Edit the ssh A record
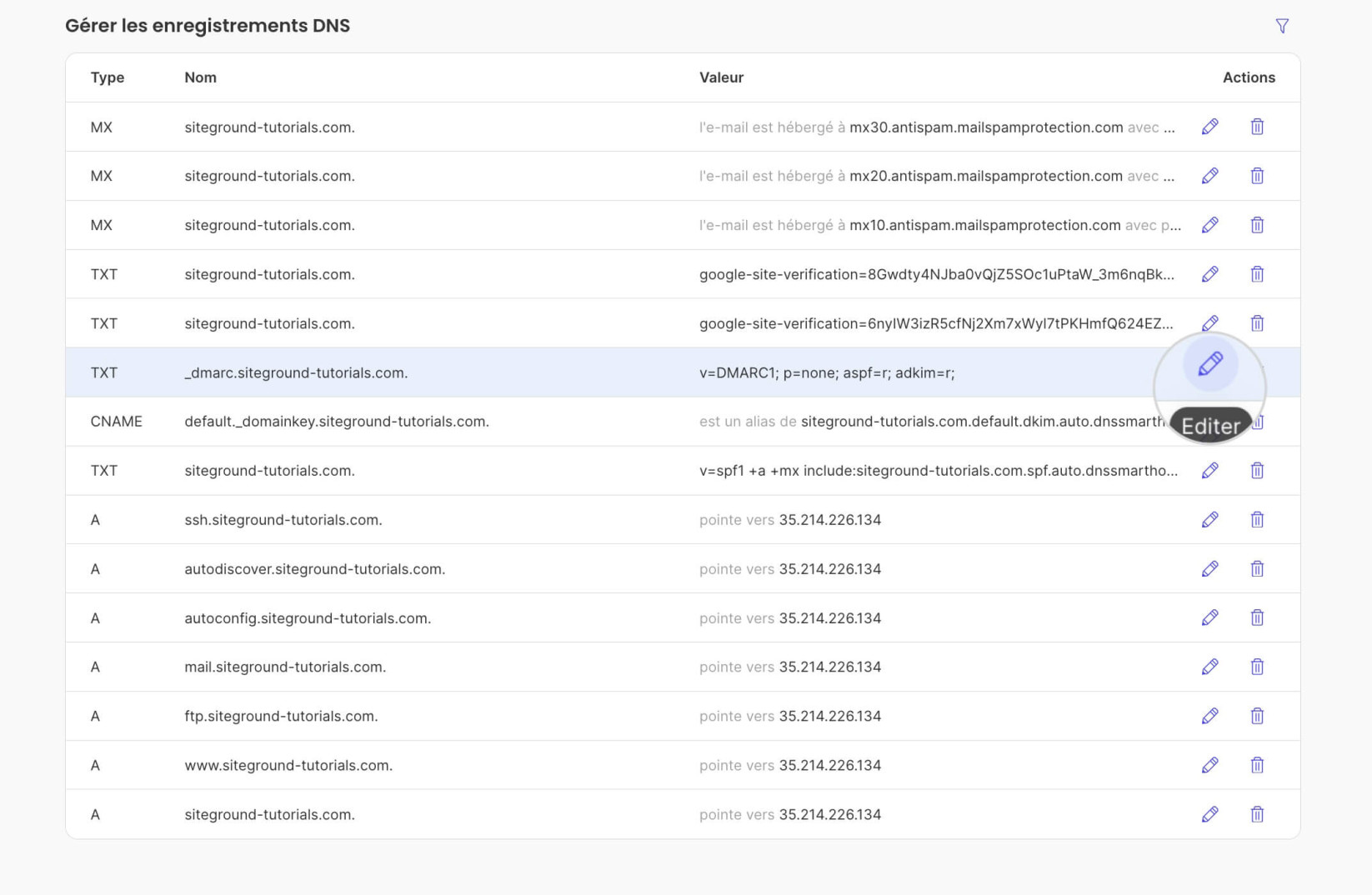Image resolution: width=1372 pixels, height=895 pixels. 1210,520
